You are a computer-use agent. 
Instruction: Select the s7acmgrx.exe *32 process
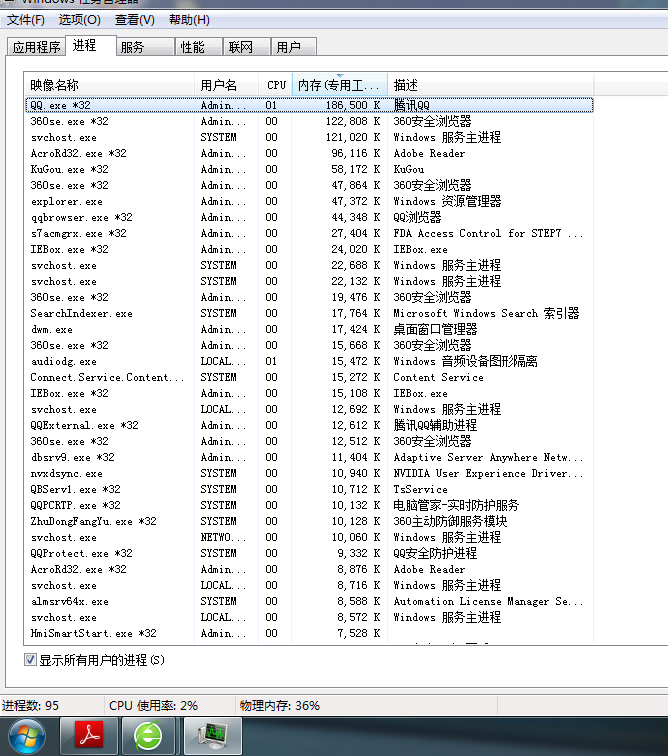[x=309, y=233]
